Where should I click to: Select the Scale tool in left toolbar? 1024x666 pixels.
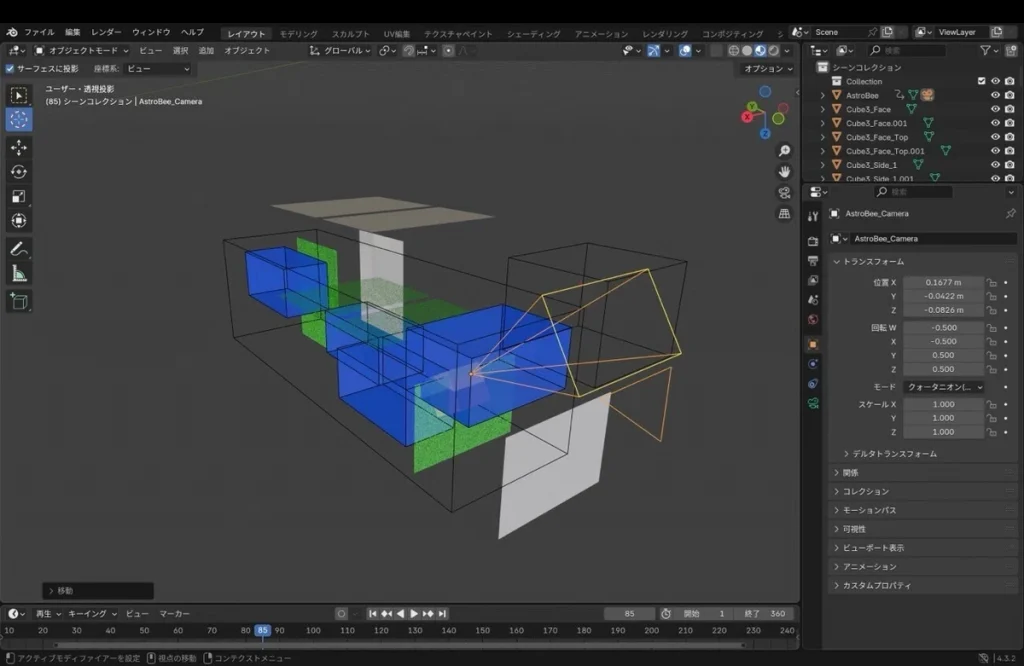pyautogui.click(x=19, y=196)
